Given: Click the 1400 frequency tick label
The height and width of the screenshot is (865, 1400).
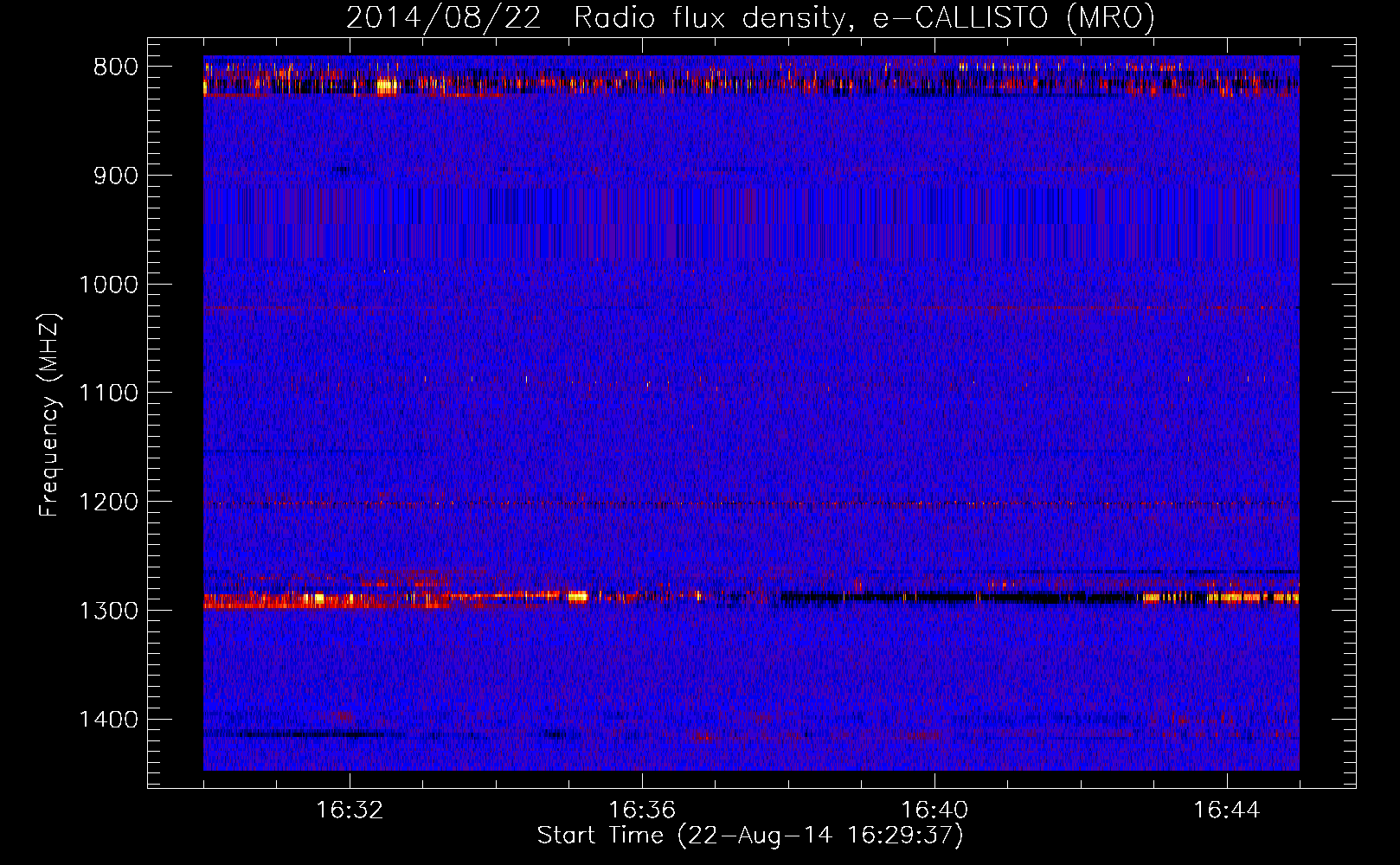Looking at the screenshot, I should click(108, 720).
